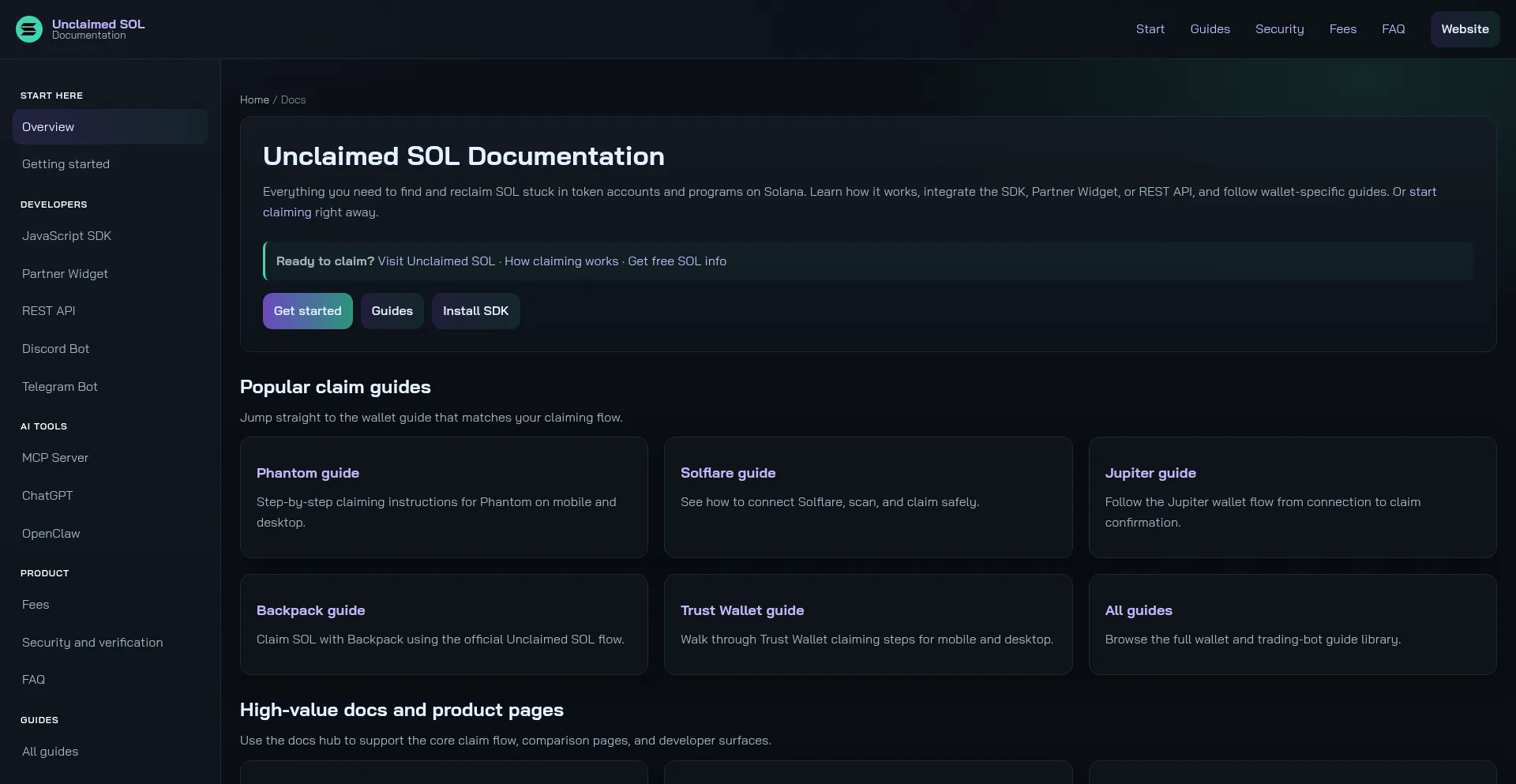
Task: Click the Website button in header
Action: [x=1465, y=29]
